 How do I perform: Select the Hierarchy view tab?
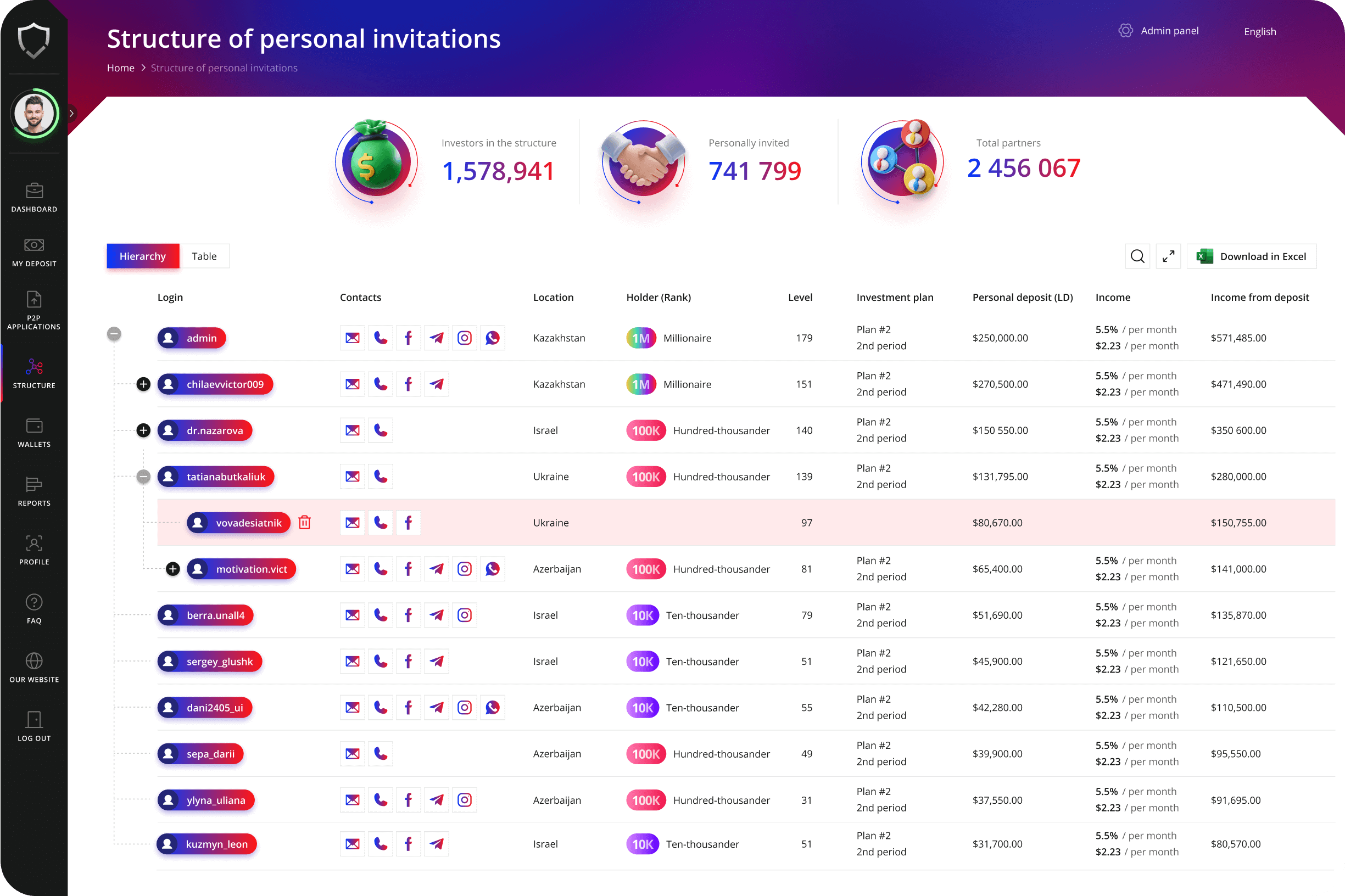pos(142,256)
